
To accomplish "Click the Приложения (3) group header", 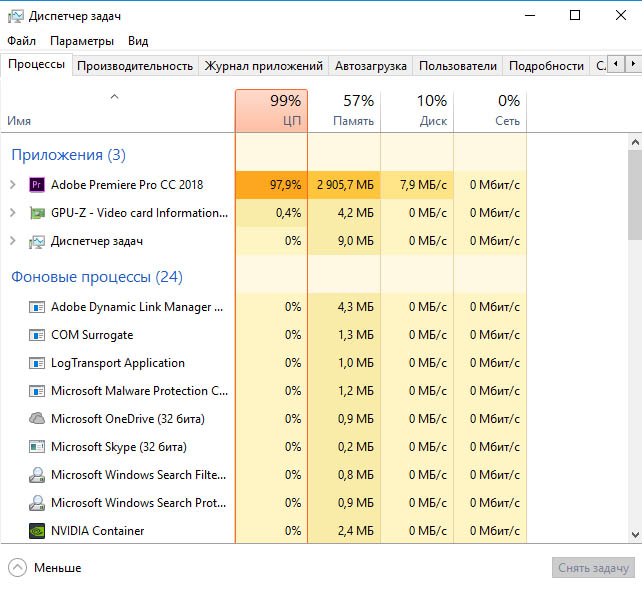I will 68,155.
